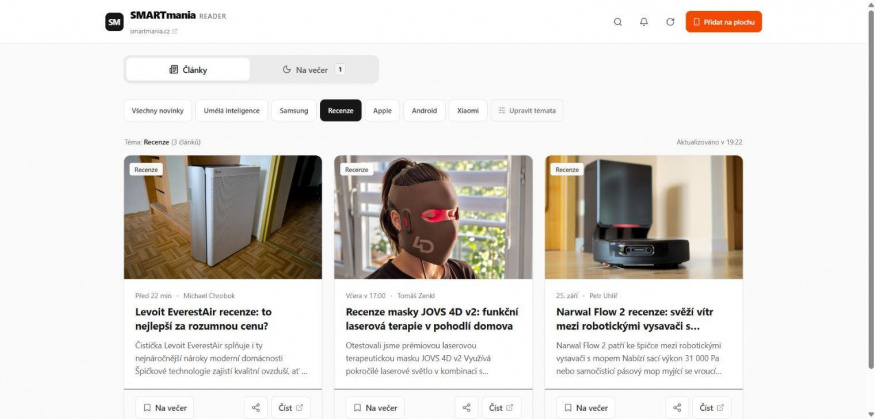Open the Levoit air purifier thumbnail
The width and height of the screenshot is (875, 419).
(223, 217)
